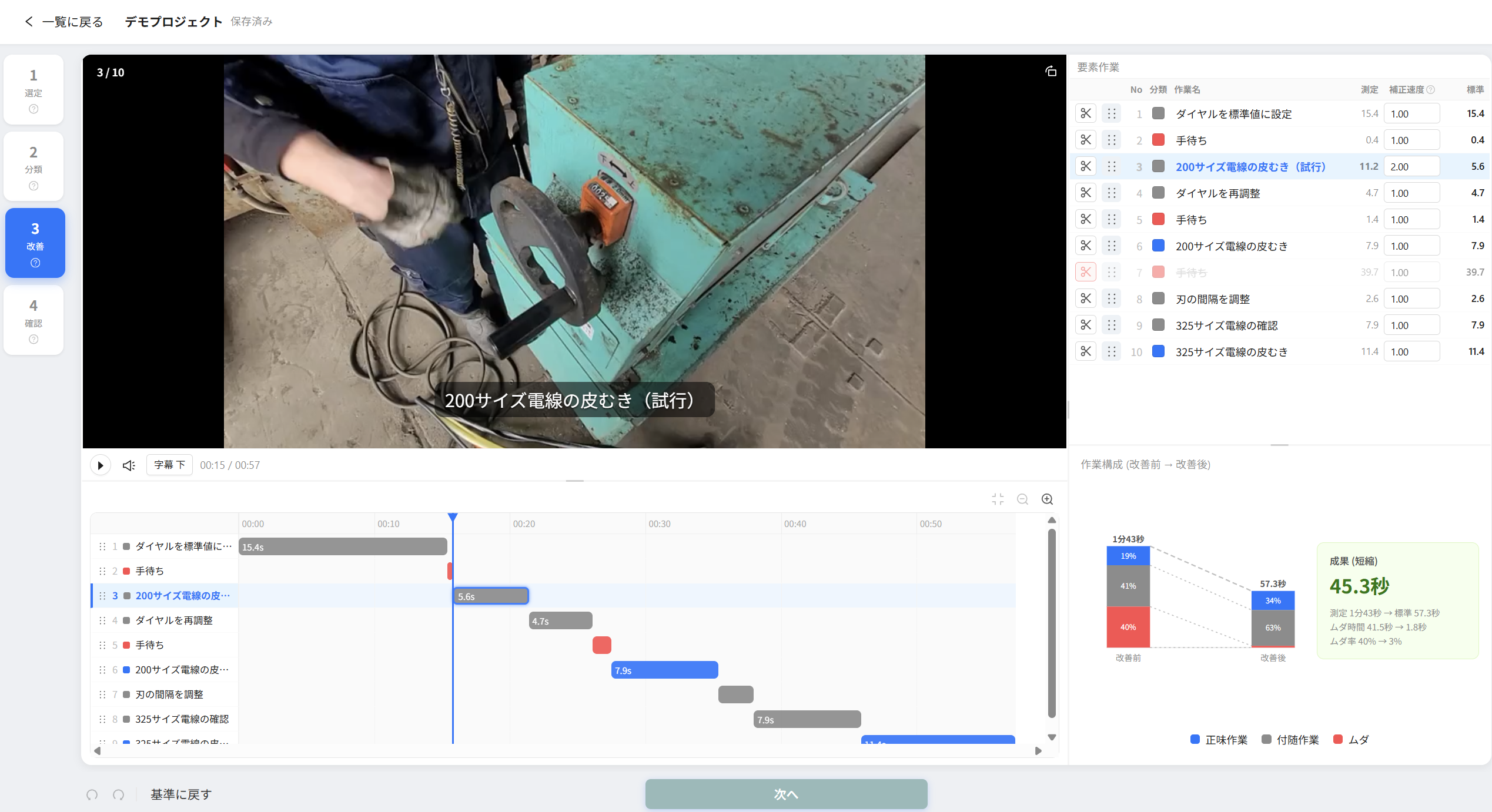
Task: Click blue category swatch of 325サイズ電線の皮むき
Action: [x=1158, y=351]
